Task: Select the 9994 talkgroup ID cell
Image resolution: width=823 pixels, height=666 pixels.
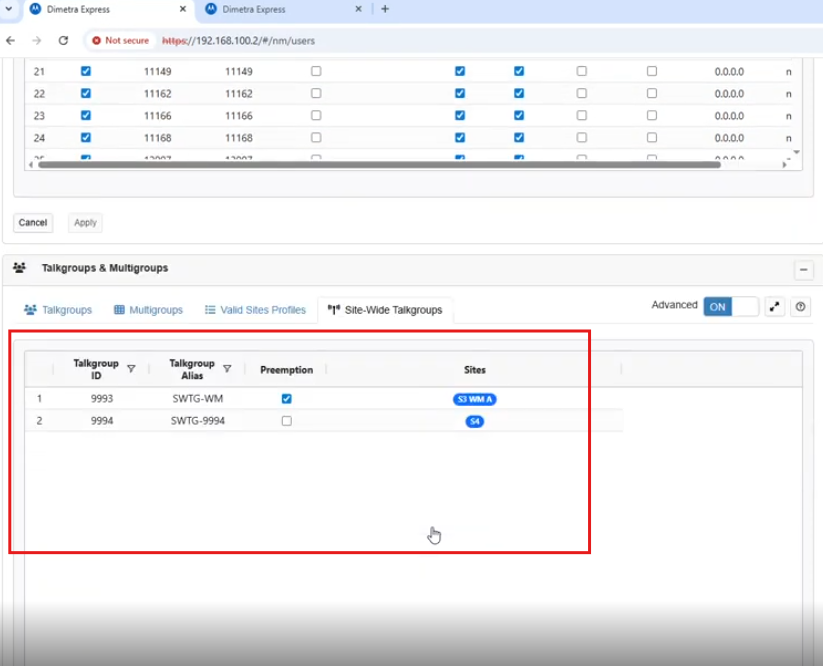Action: point(102,421)
